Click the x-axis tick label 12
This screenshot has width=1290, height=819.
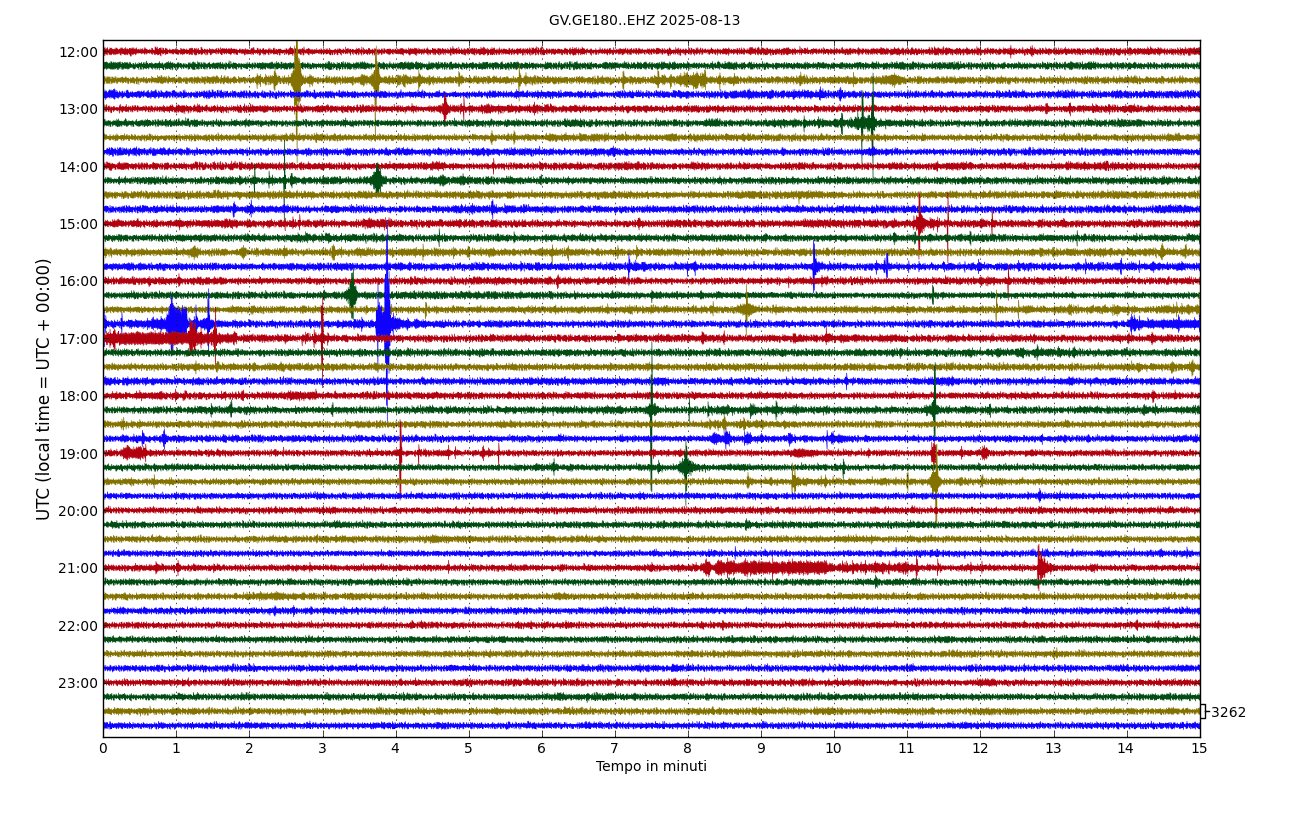coord(980,748)
